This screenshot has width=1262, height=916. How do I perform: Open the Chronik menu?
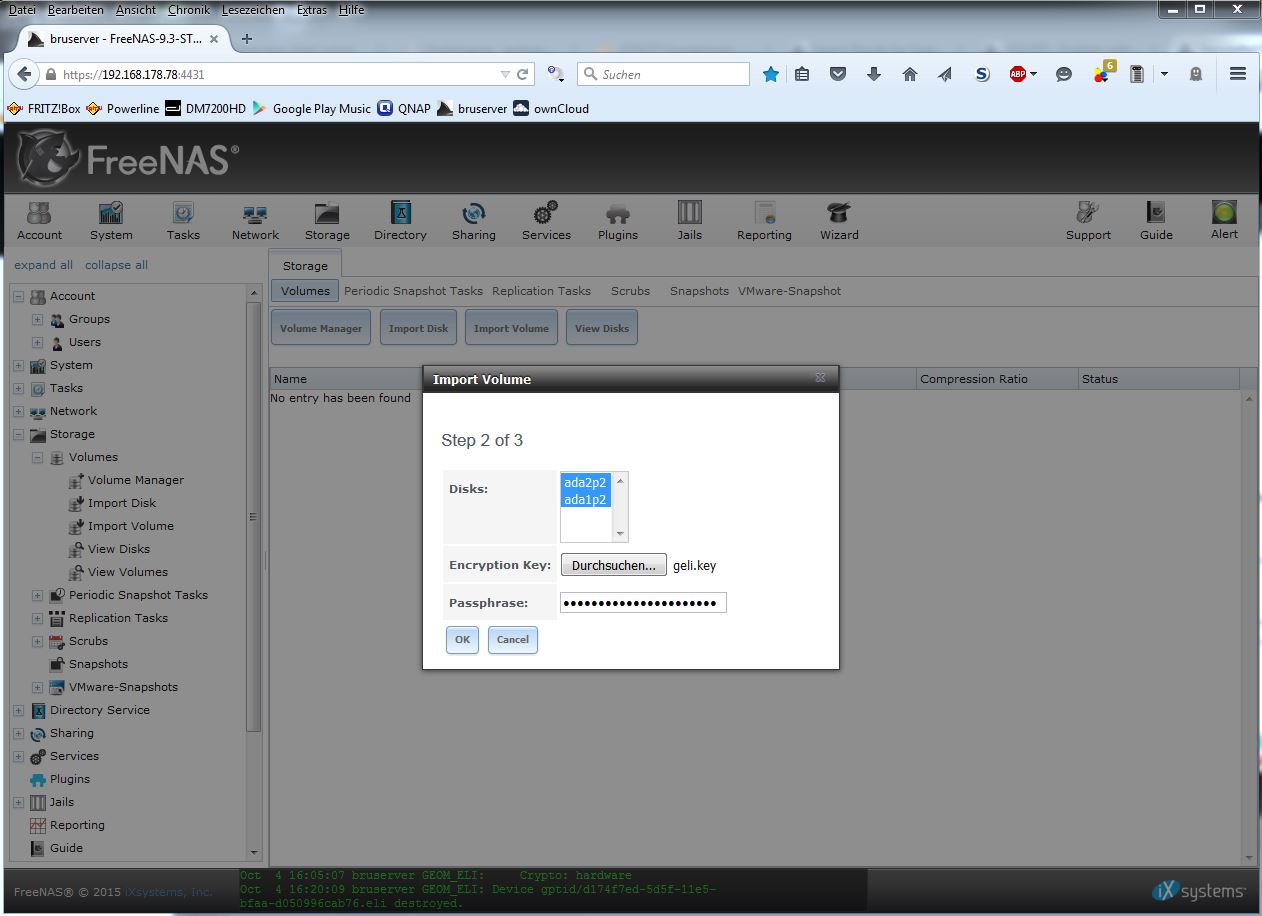[189, 10]
